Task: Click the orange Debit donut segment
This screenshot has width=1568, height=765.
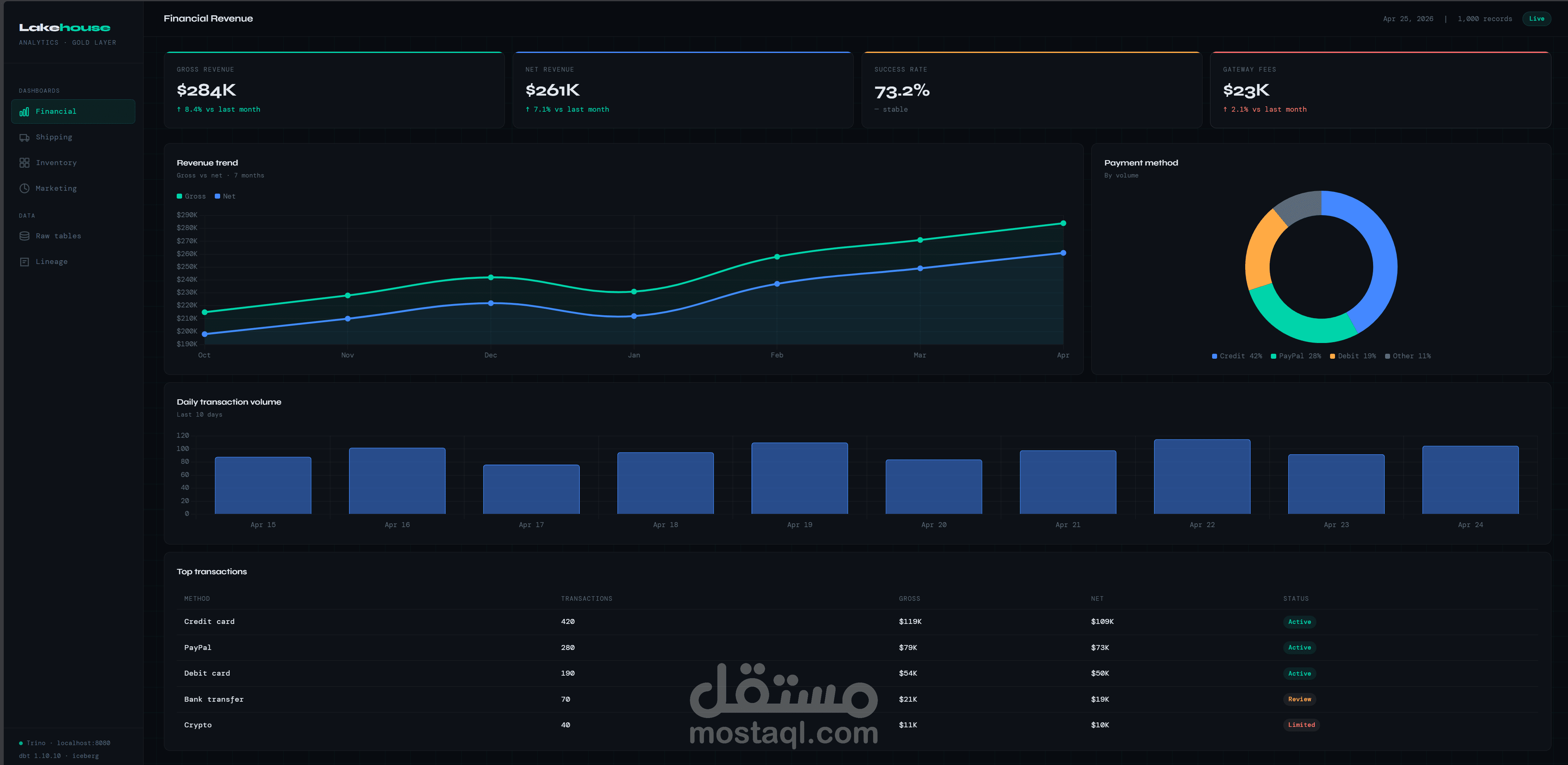Action: [x=1260, y=249]
